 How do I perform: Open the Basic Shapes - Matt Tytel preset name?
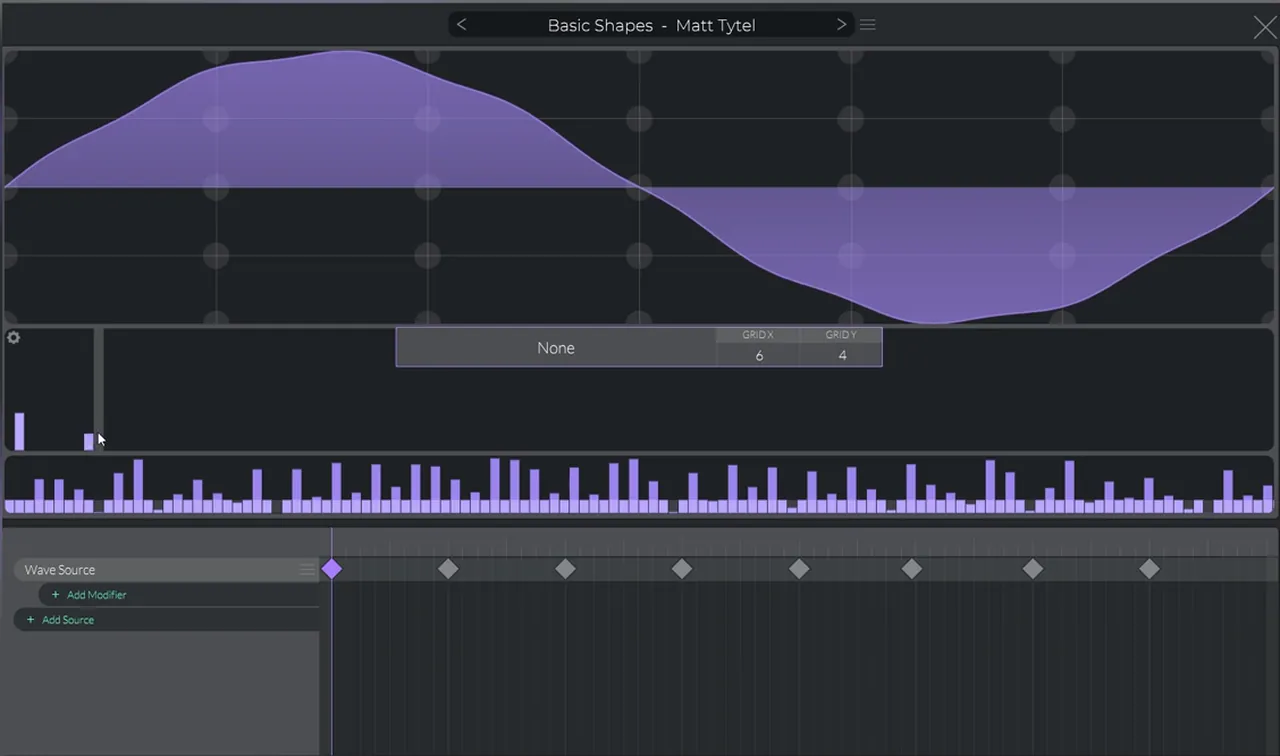tap(651, 25)
